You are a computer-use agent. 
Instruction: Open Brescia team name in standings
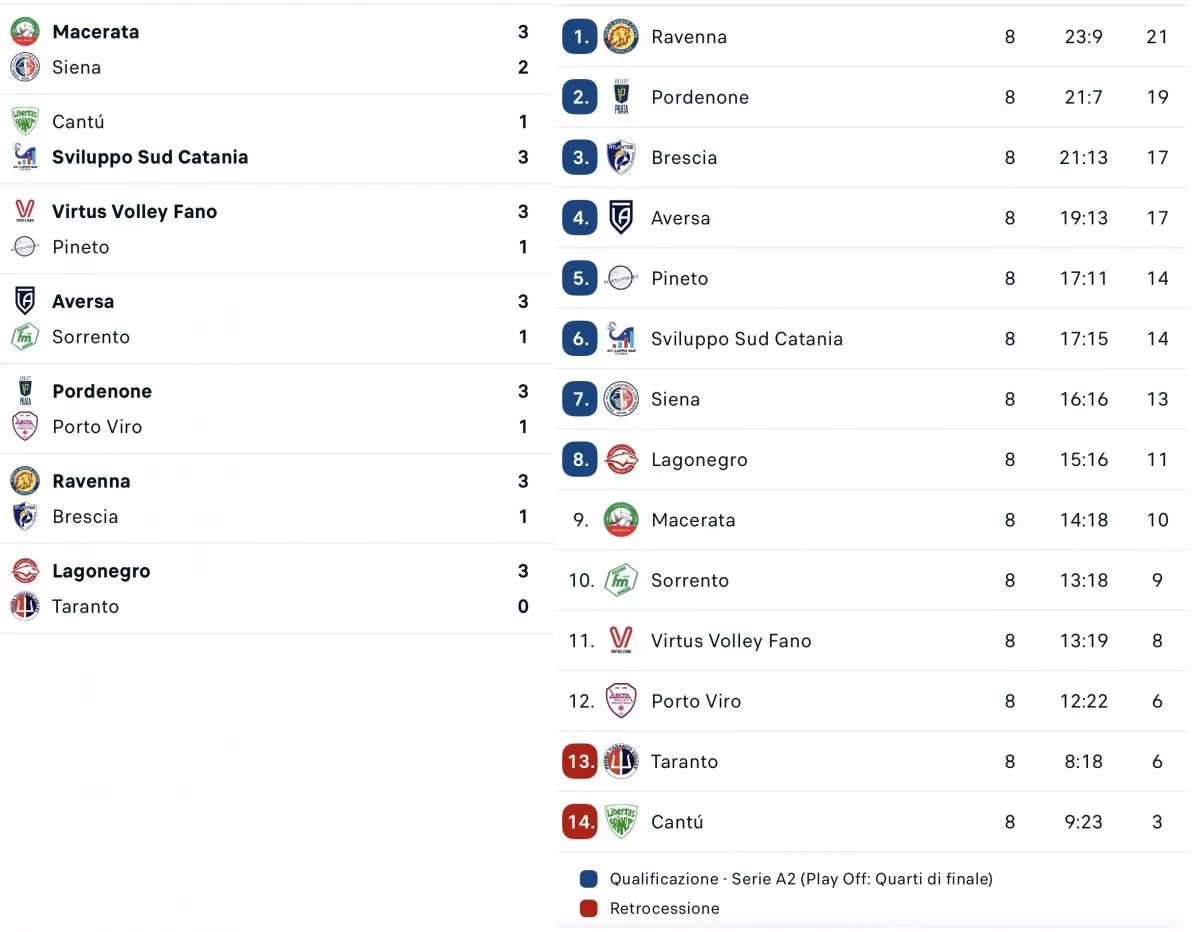click(x=684, y=158)
